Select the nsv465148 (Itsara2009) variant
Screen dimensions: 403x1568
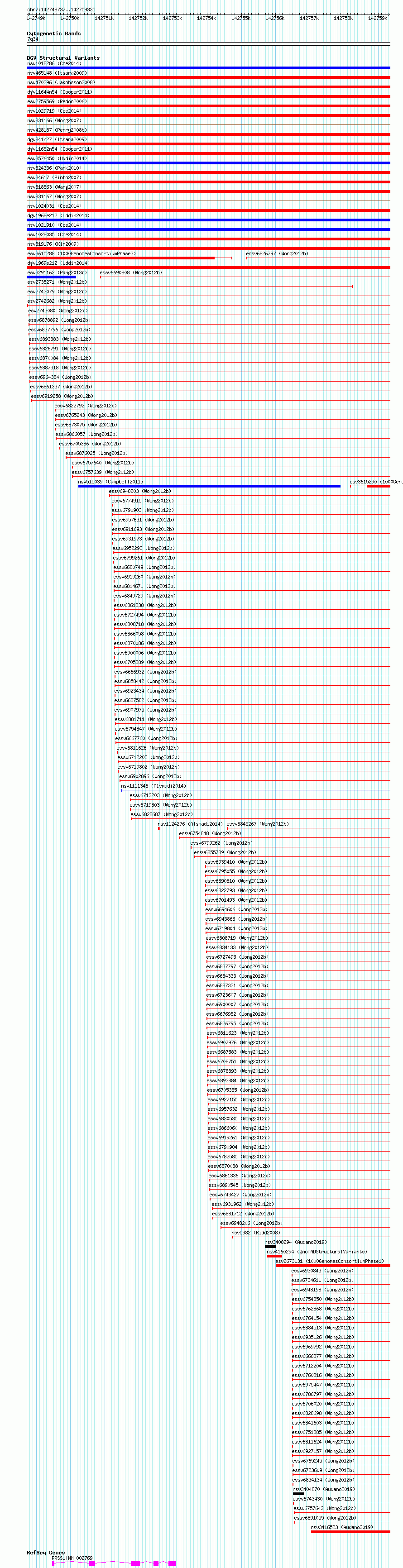(57, 73)
